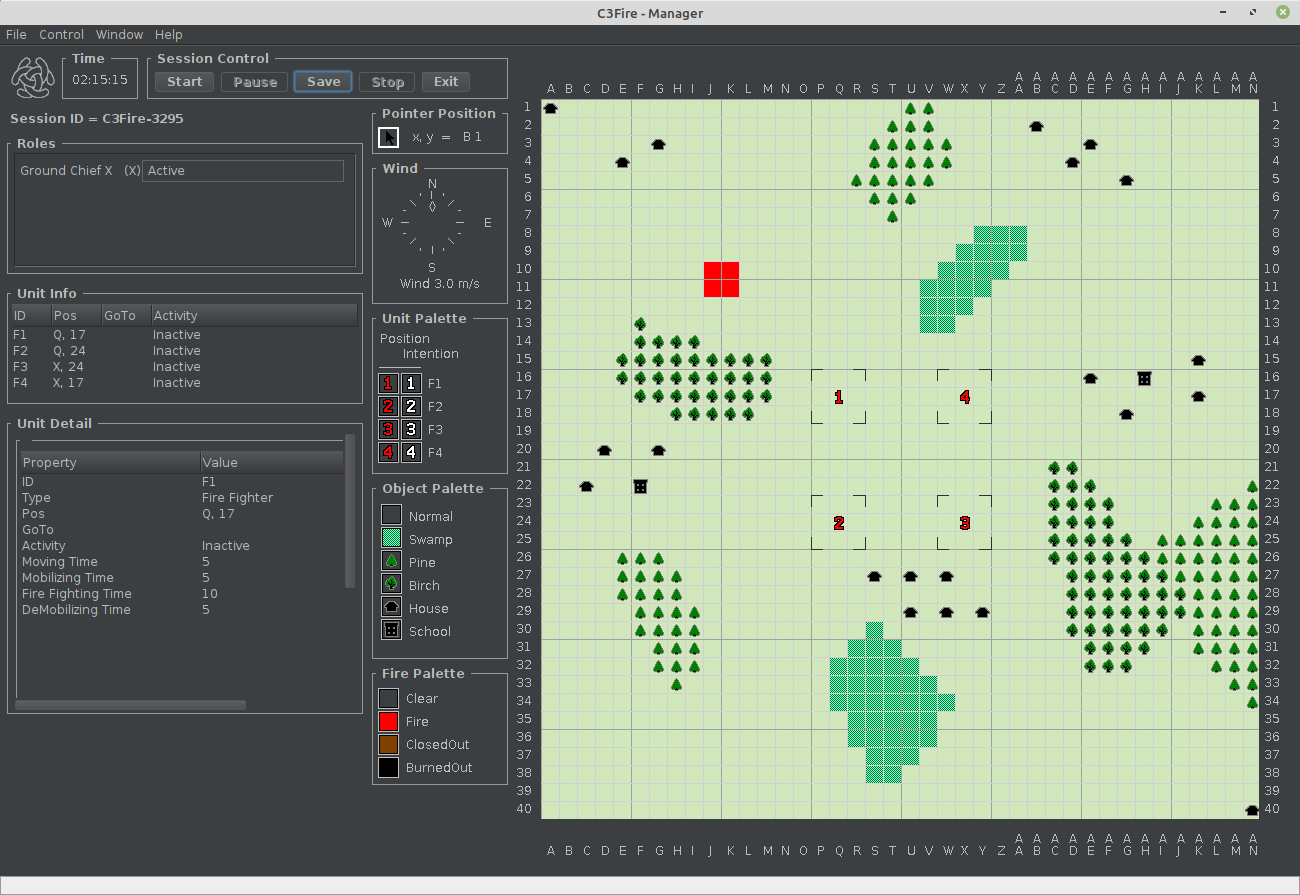
Task: Select F1 red position unit icon
Action: pyautogui.click(x=388, y=383)
